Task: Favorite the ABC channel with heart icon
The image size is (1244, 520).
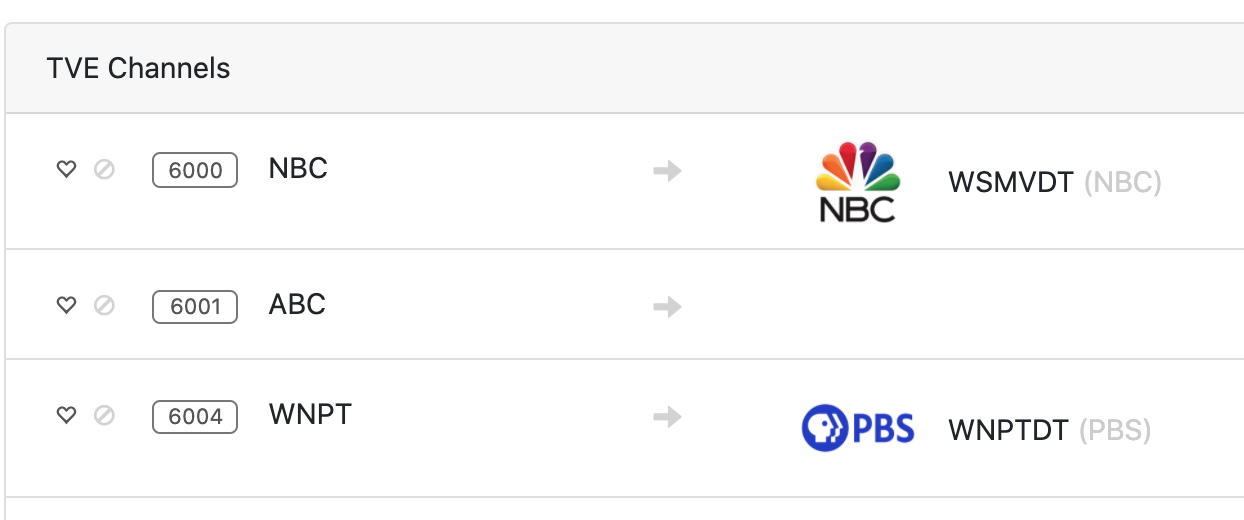Action: 66,305
